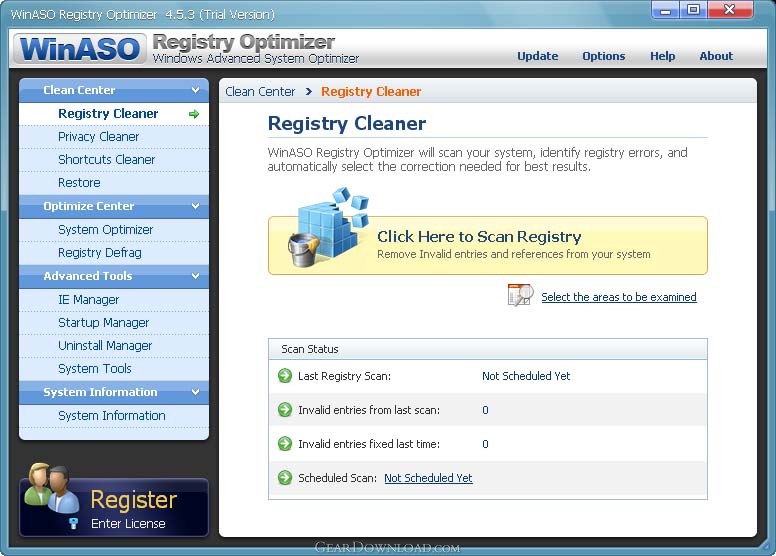The width and height of the screenshot is (776, 556).
Task: Click the Invalid entries fixed last time value
Action: coord(485,444)
